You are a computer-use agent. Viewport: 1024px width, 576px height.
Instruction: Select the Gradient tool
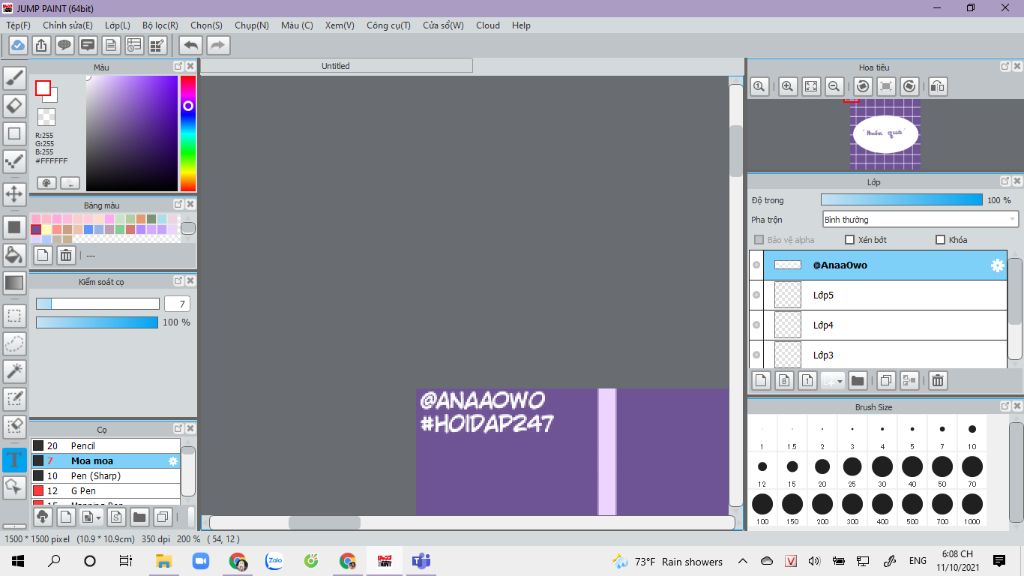click(14, 283)
